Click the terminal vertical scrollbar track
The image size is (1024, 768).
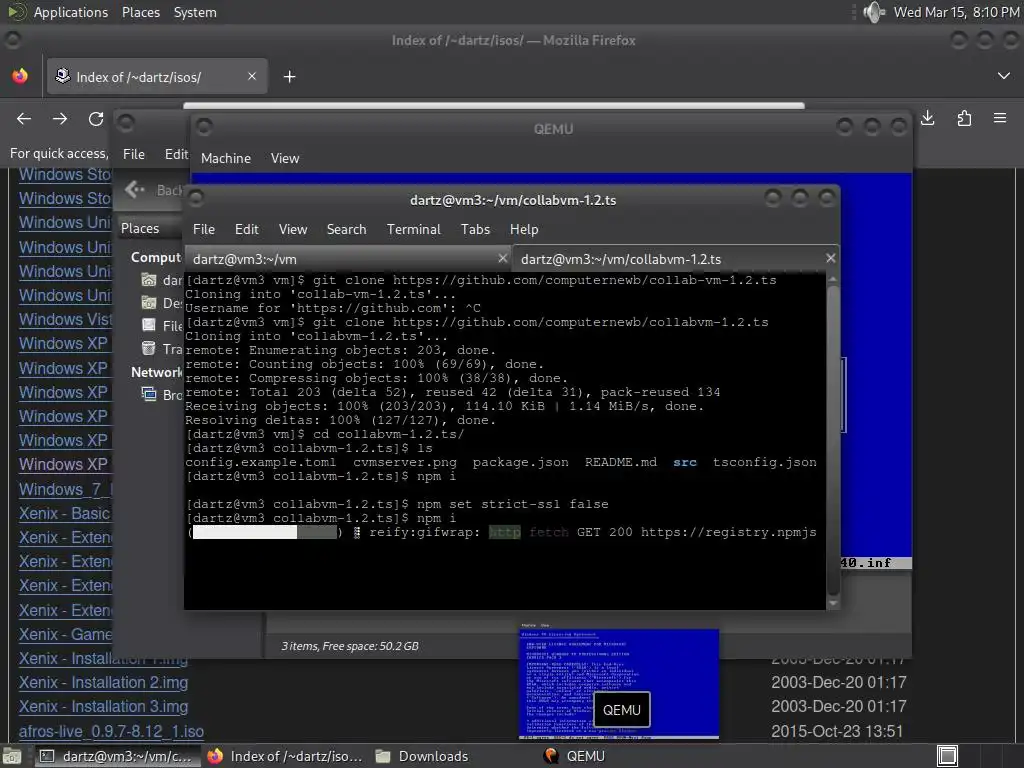coord(833,441)
